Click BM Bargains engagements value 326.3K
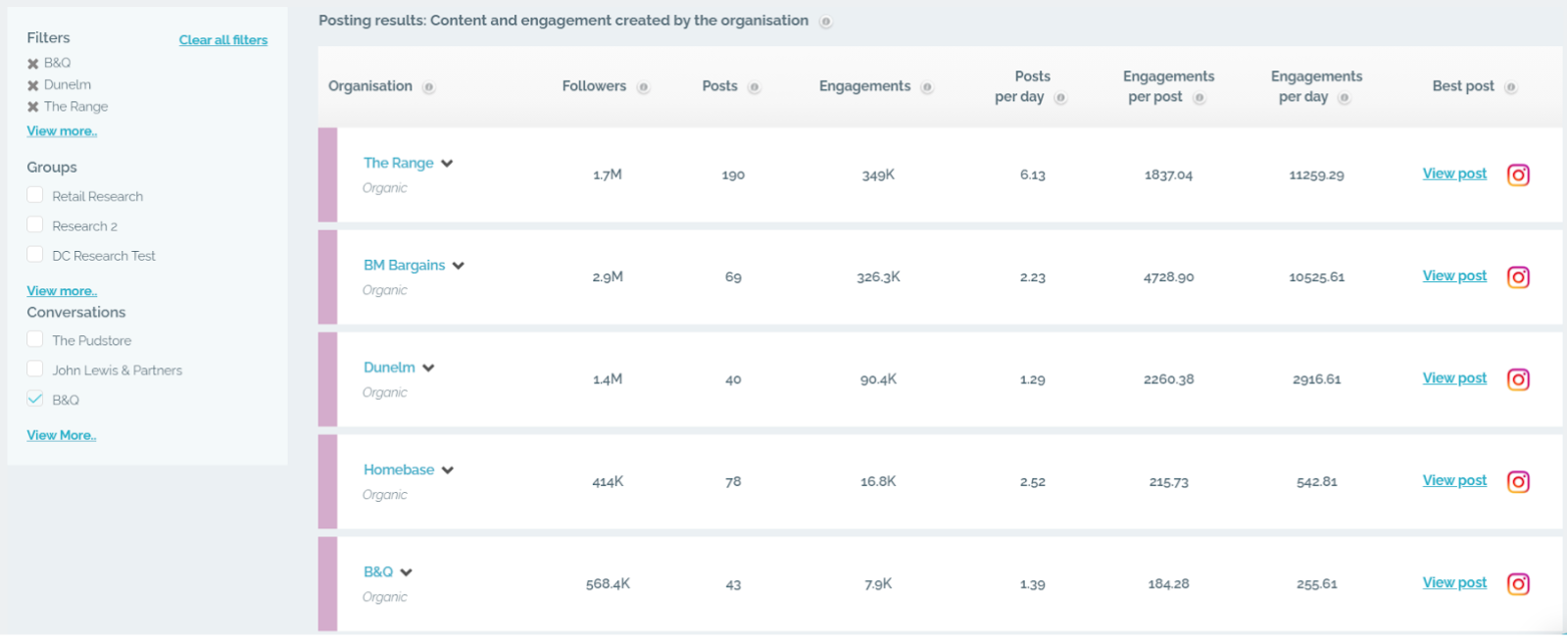The height and width of the screenshot is (641, 1568). coord(878,277)
